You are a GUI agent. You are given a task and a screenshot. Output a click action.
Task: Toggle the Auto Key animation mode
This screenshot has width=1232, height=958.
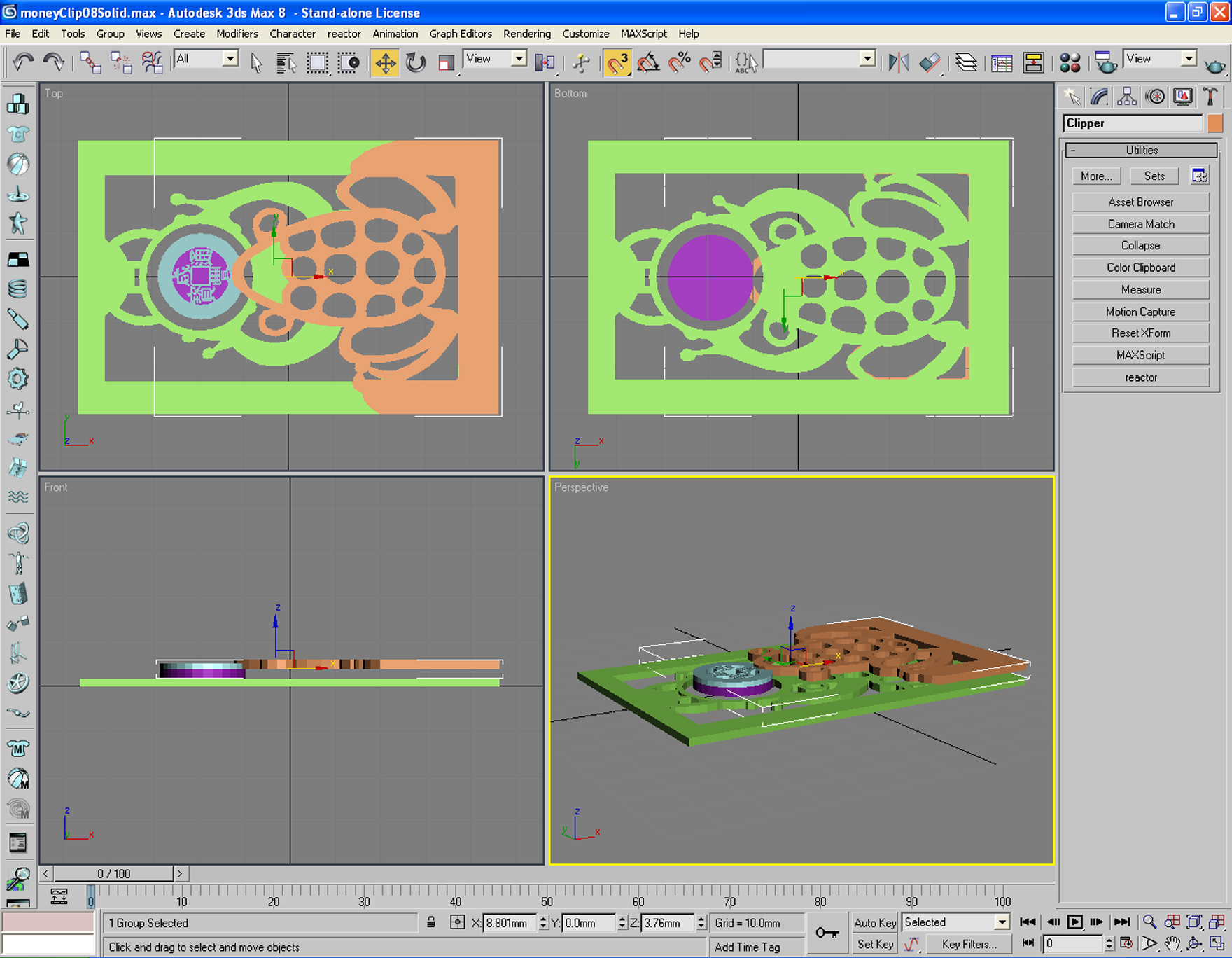click(875, 922)
